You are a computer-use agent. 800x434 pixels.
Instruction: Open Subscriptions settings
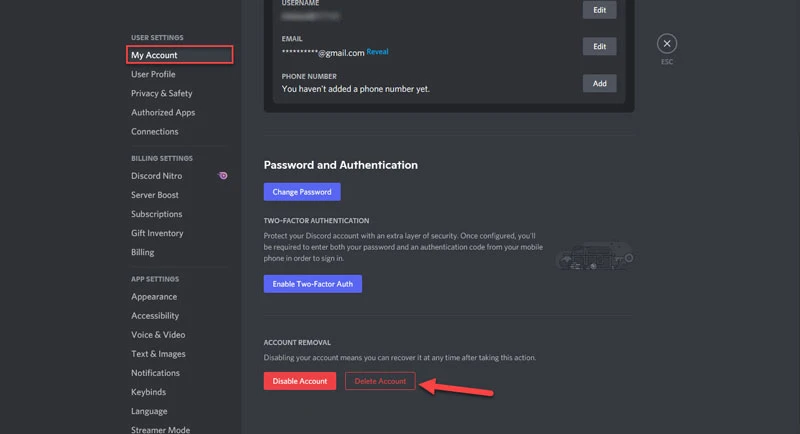click(156, 214)
